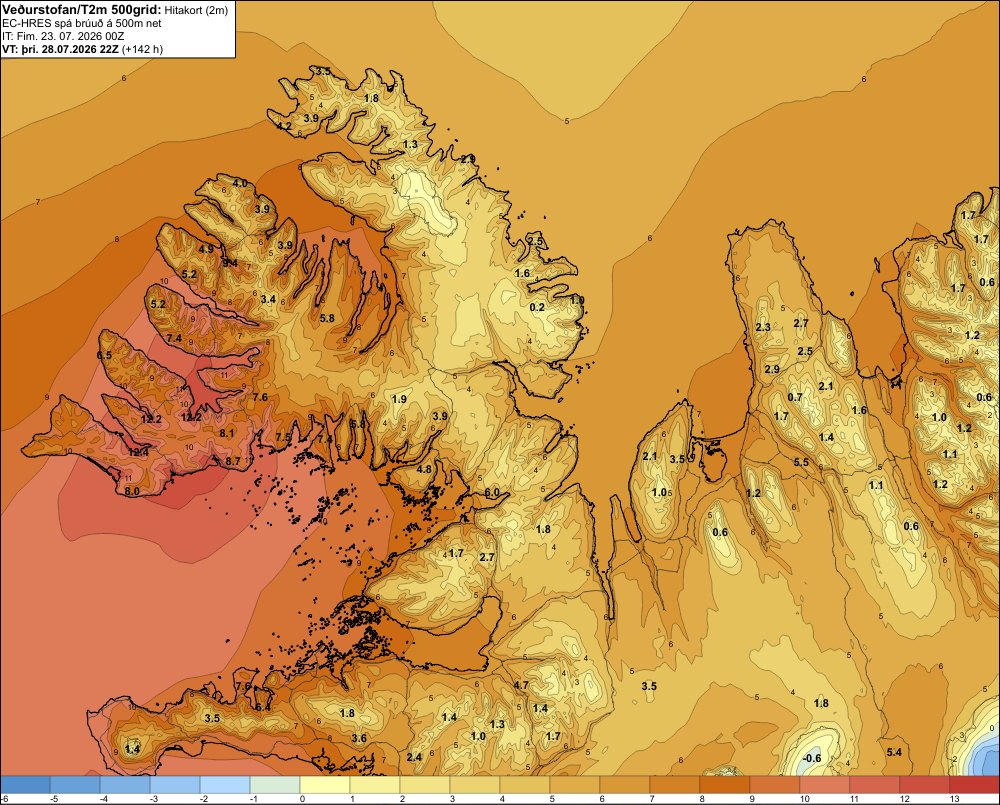The image size is (1000, 805).
Task: Select the dark blue legend swatch between -6 and -5
Action: click(x=25, y=784)
